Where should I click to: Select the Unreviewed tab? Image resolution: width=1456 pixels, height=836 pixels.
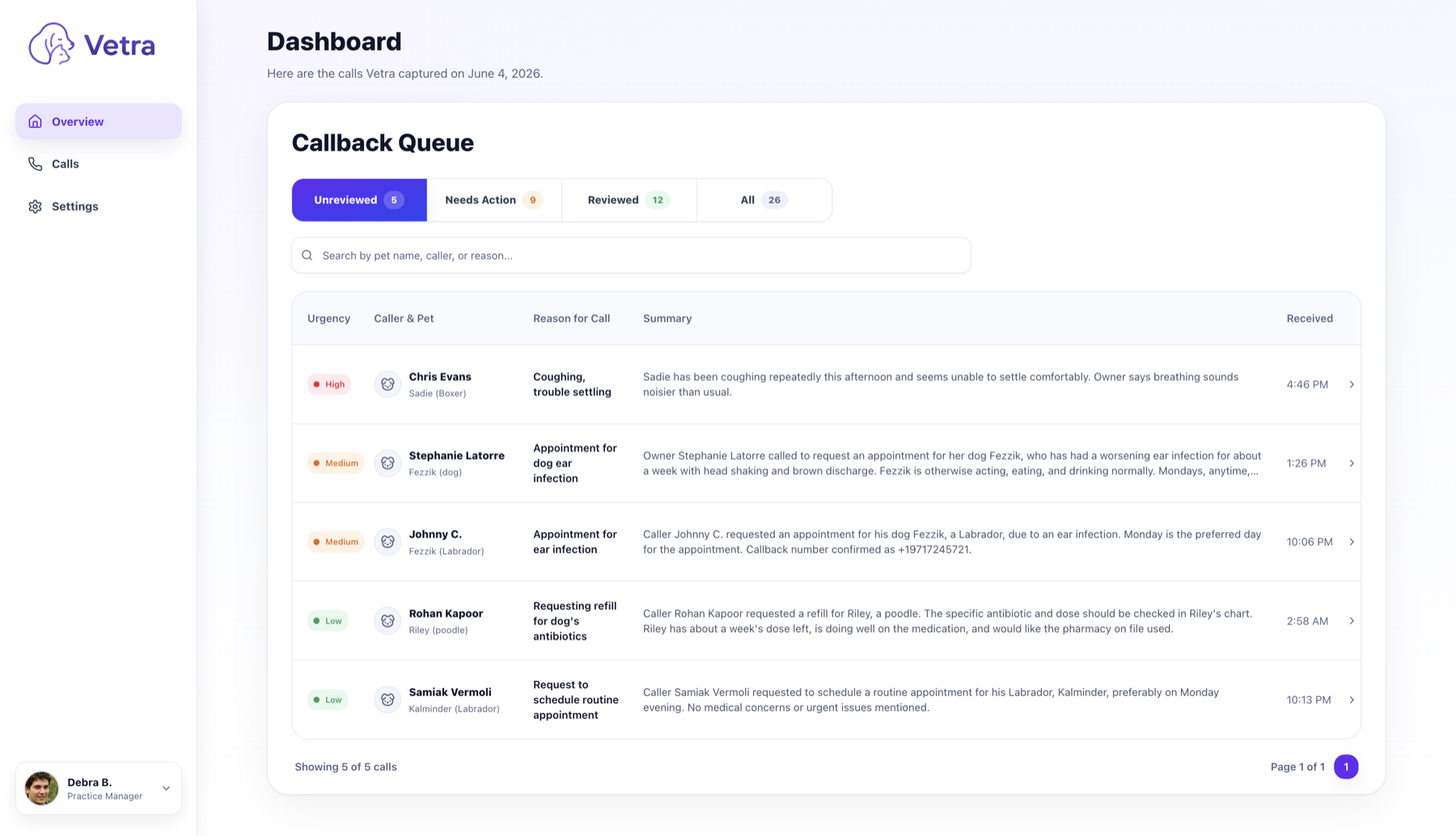click(359, 200)
